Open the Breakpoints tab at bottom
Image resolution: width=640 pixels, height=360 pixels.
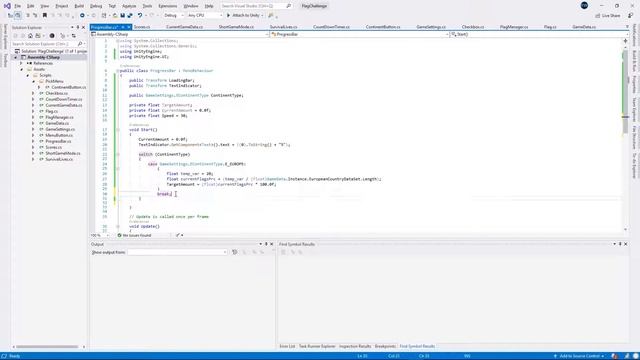pos(385,346)
